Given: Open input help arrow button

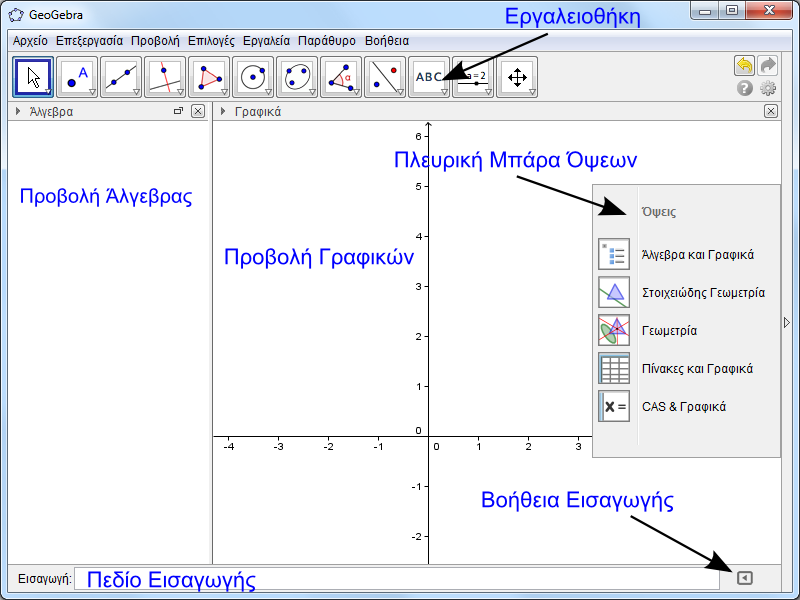Looking at the screenshot, I should [744, 578].
